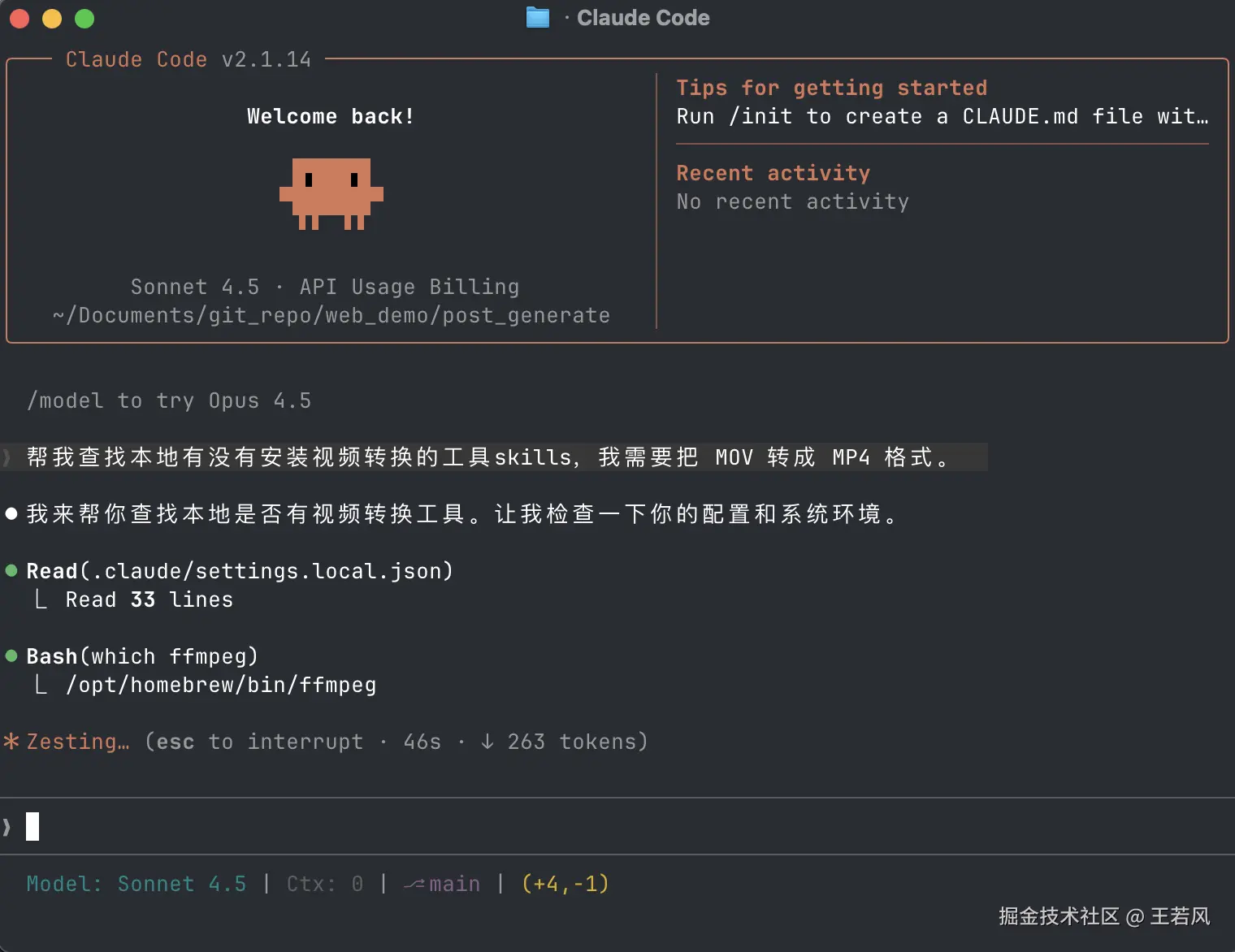This screenshot has height=952, width=1235.
Task: Click the Bash(which ffmpeg) tool call
Action: pyautogui.click(x=142, y=656)
